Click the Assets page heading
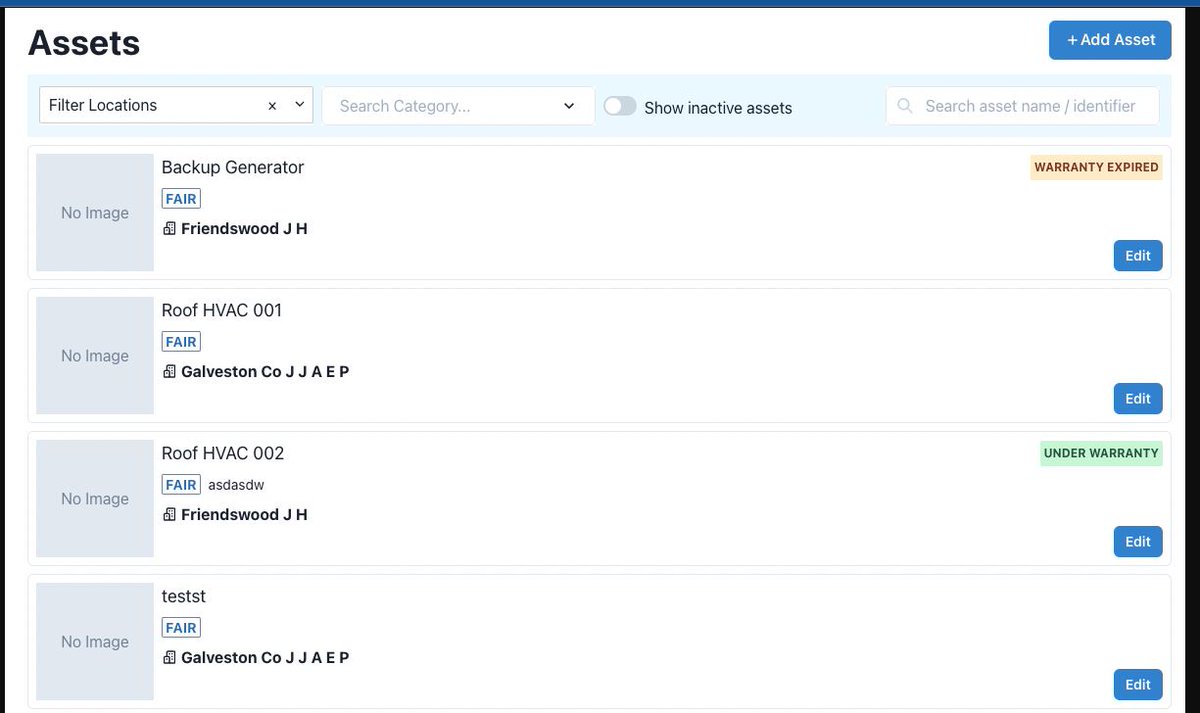Image resolution: width=1200 pixels, height=713 pixels. tap(84, 42)
